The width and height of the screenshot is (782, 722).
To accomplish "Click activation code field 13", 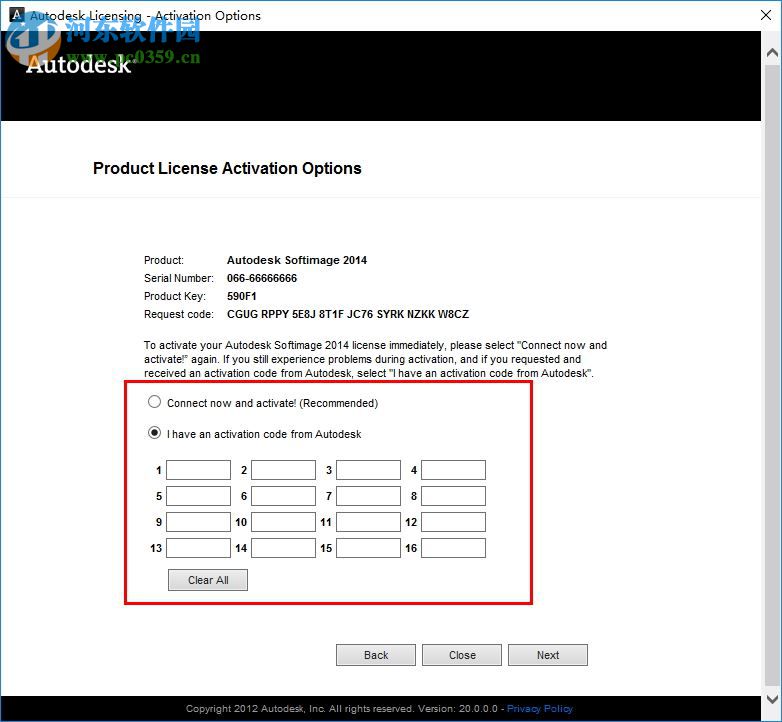I will [198, 548].
